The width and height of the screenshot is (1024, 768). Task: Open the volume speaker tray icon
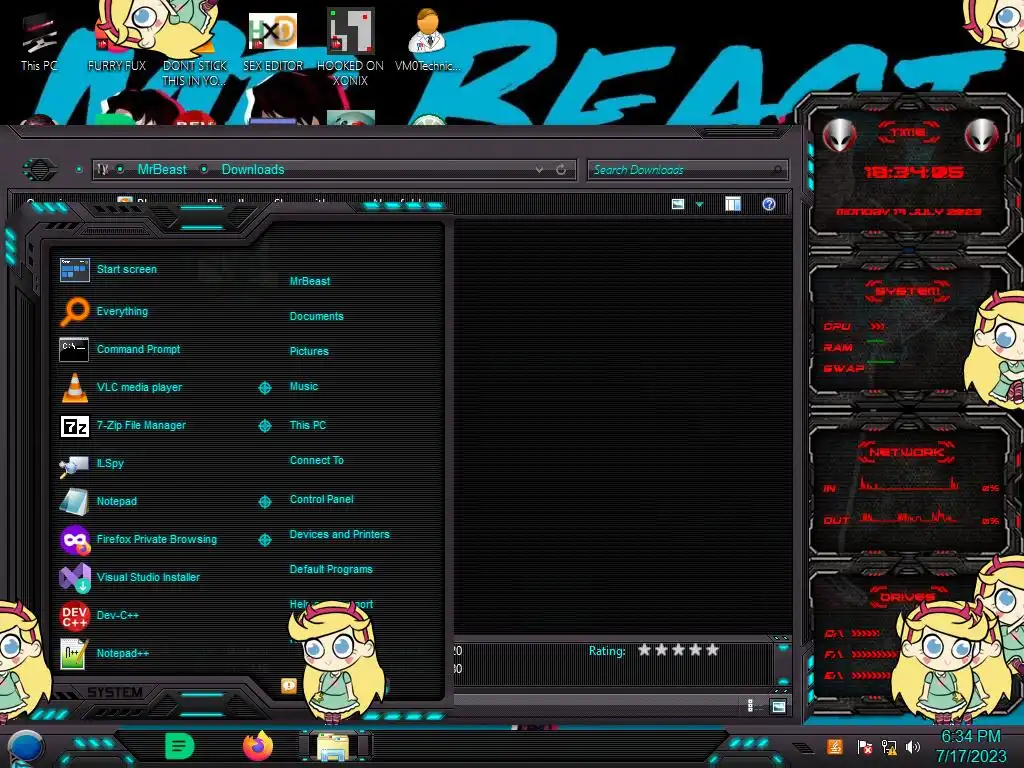pos(913,746)
